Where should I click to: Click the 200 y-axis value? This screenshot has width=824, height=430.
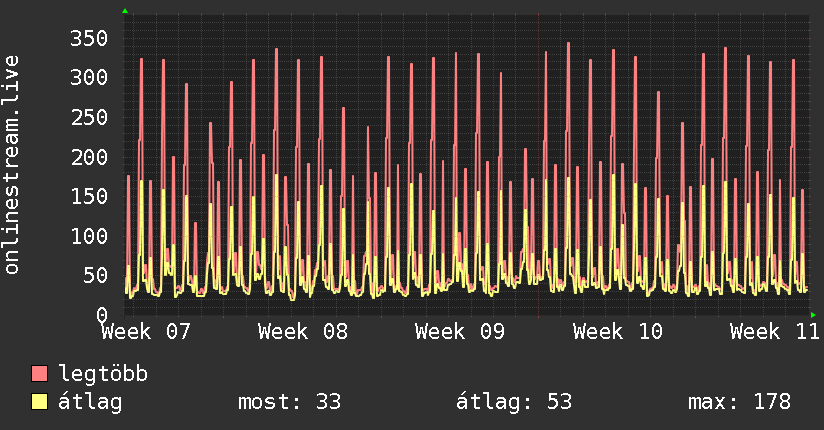[x=89, y=157]
